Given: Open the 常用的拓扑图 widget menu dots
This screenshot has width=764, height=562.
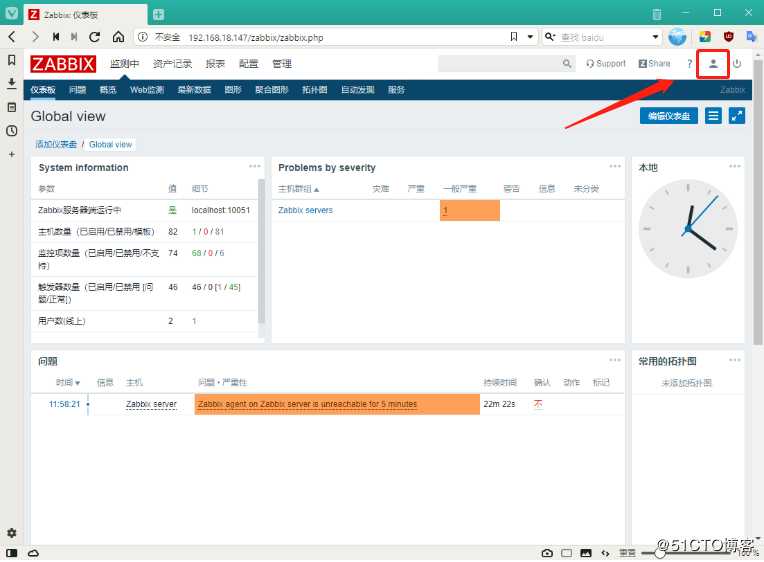Looking at the screenshot, I should click(735, 360).
